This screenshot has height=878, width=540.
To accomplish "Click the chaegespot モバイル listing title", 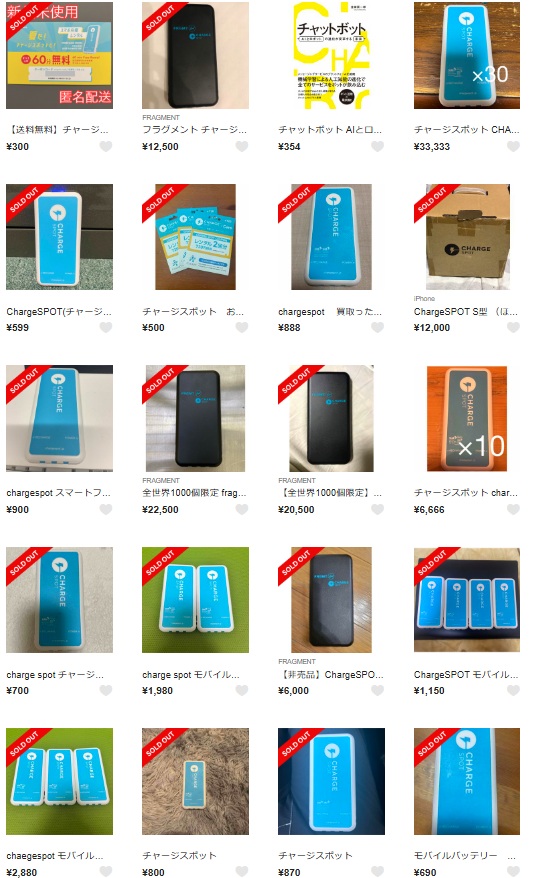I will tap(55, 856).
